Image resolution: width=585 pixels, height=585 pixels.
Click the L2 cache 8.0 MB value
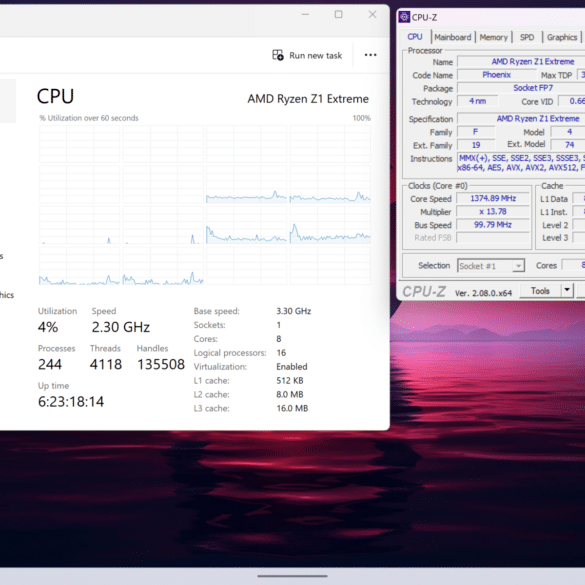[x=290, y=394]
